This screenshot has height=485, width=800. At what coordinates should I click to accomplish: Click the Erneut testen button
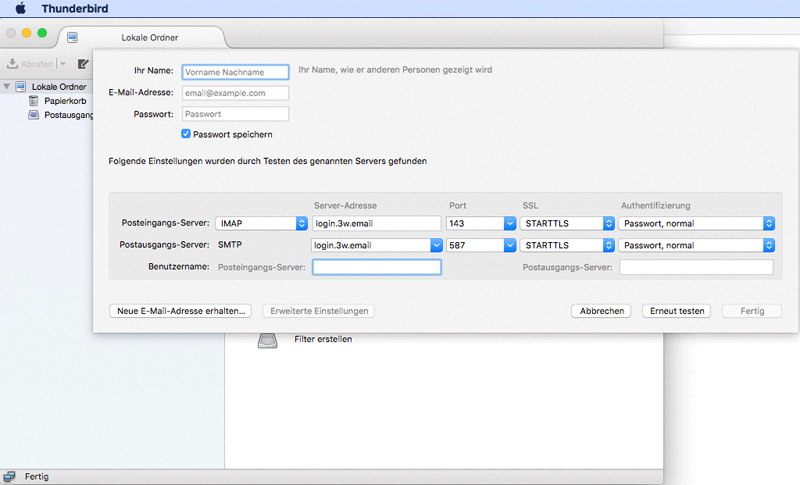pyautogui.click(x=678, y=311)
